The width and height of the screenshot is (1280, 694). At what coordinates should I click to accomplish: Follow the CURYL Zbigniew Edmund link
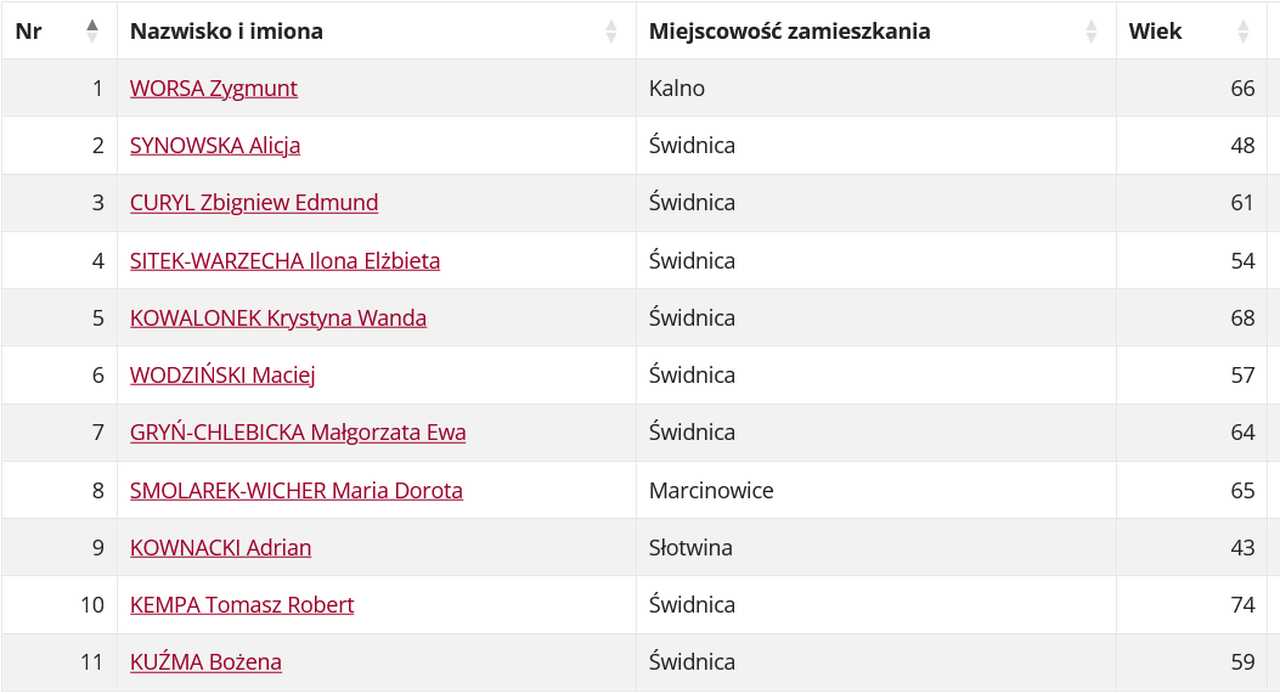point(254,202)
